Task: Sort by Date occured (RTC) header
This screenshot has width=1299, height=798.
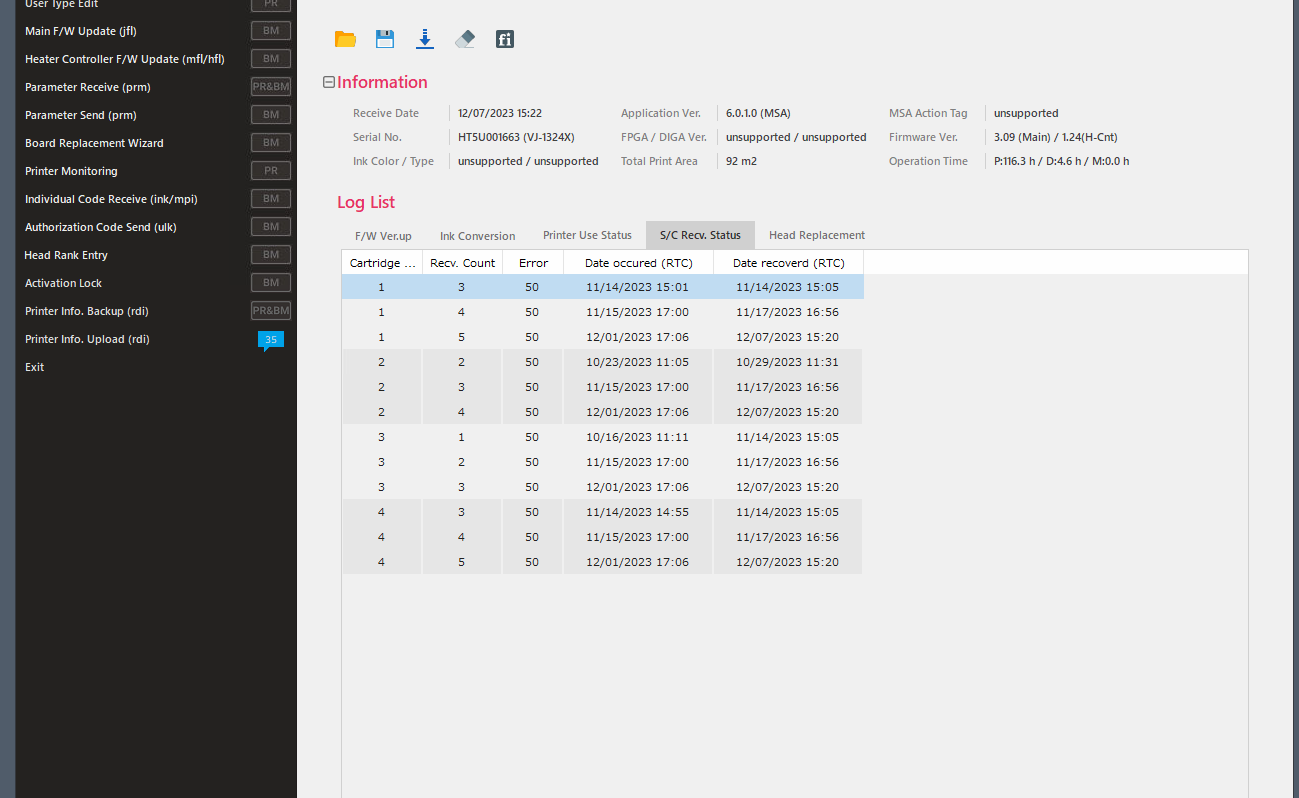Action: pyautogui.click(x=638, y=263)
